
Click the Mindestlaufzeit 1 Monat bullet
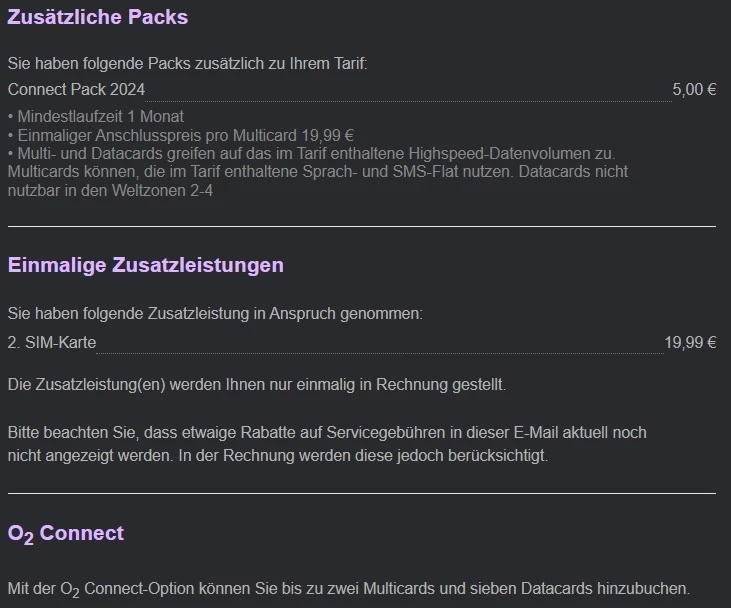point(97,117)
